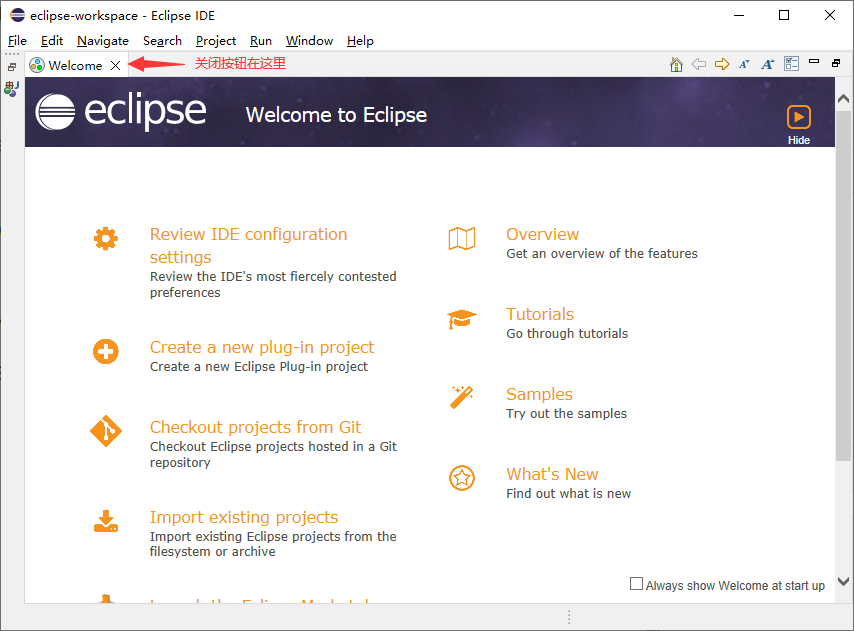Click the text "Go through tutorials"
This screenshot has width=854, height=631.
(x=567, y=334)
